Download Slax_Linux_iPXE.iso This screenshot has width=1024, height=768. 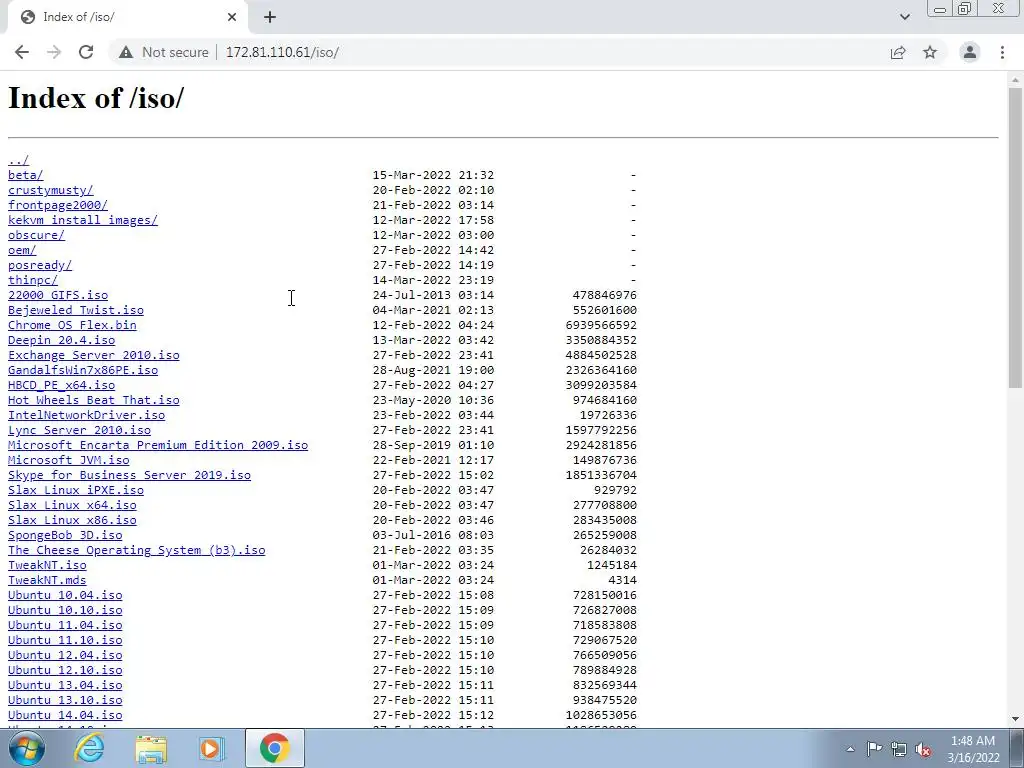pyautogui.click(x=76, y=490)
